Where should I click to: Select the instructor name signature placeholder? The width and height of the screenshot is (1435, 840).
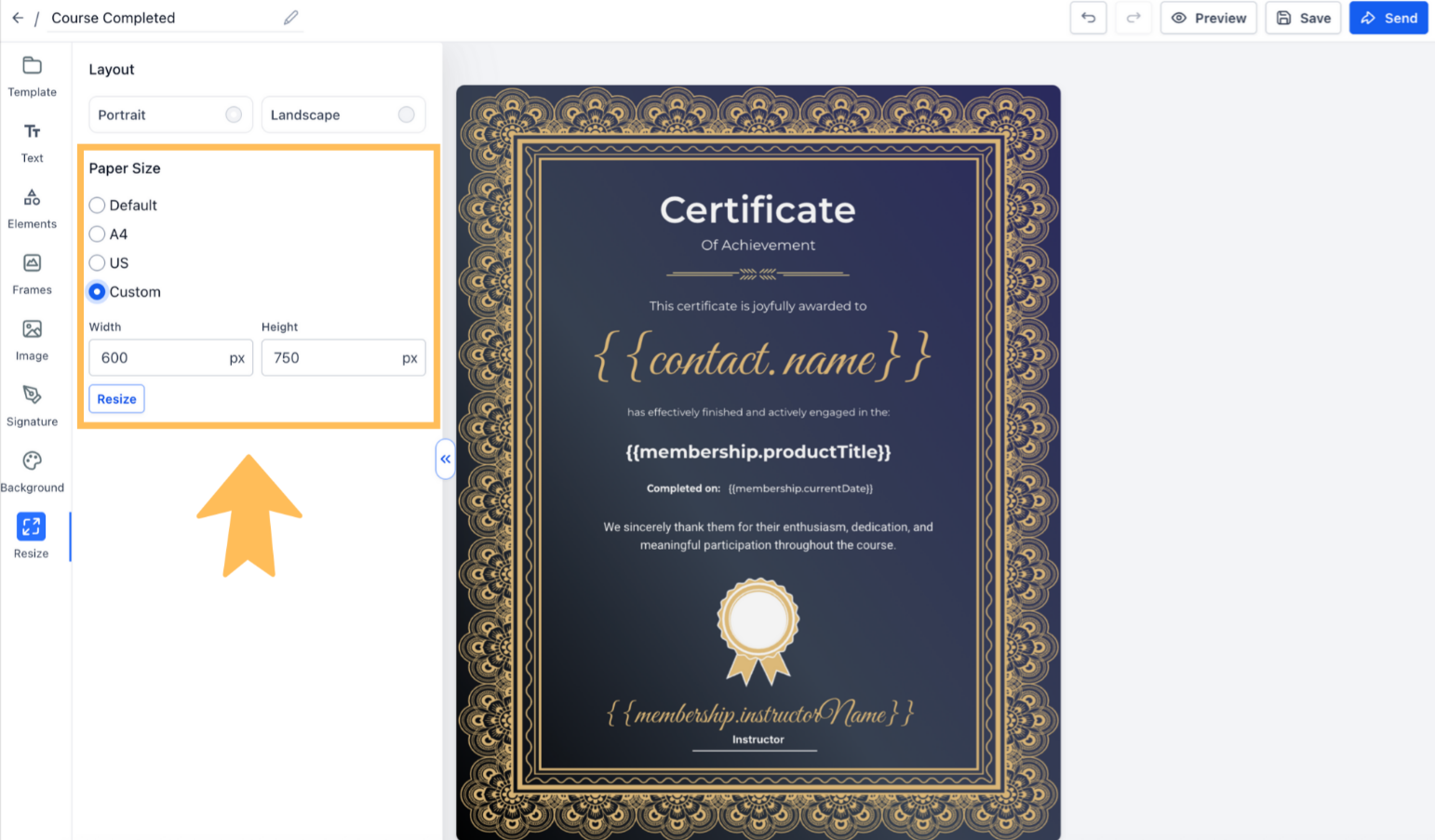(x=759, y=713)
